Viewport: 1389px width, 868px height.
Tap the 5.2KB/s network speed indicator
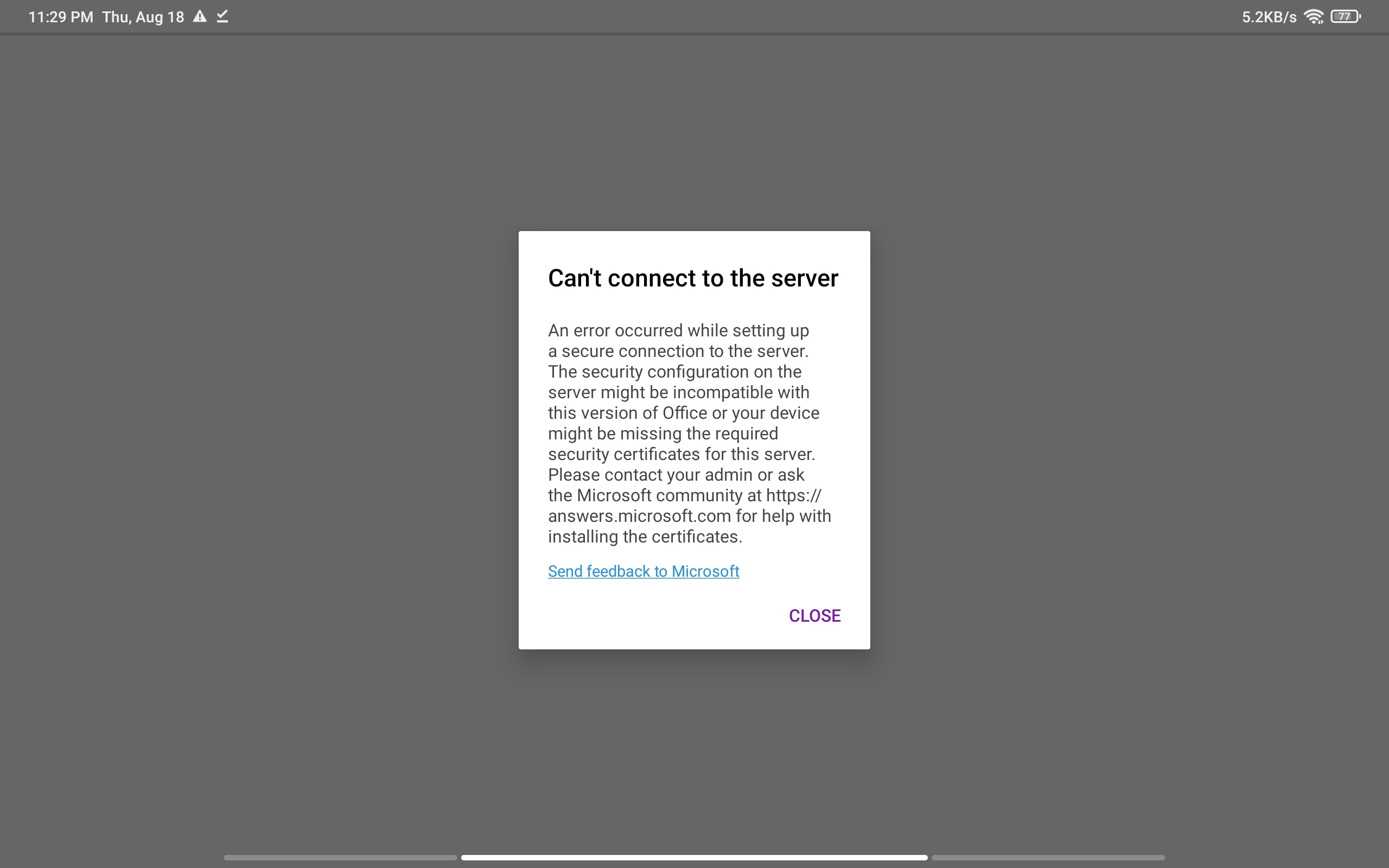(x=1269, y=17)
